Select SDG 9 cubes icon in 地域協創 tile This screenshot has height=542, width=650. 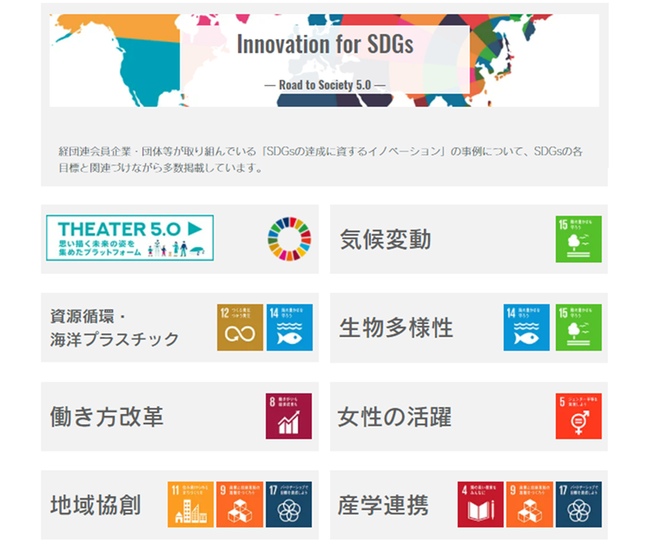240,504
